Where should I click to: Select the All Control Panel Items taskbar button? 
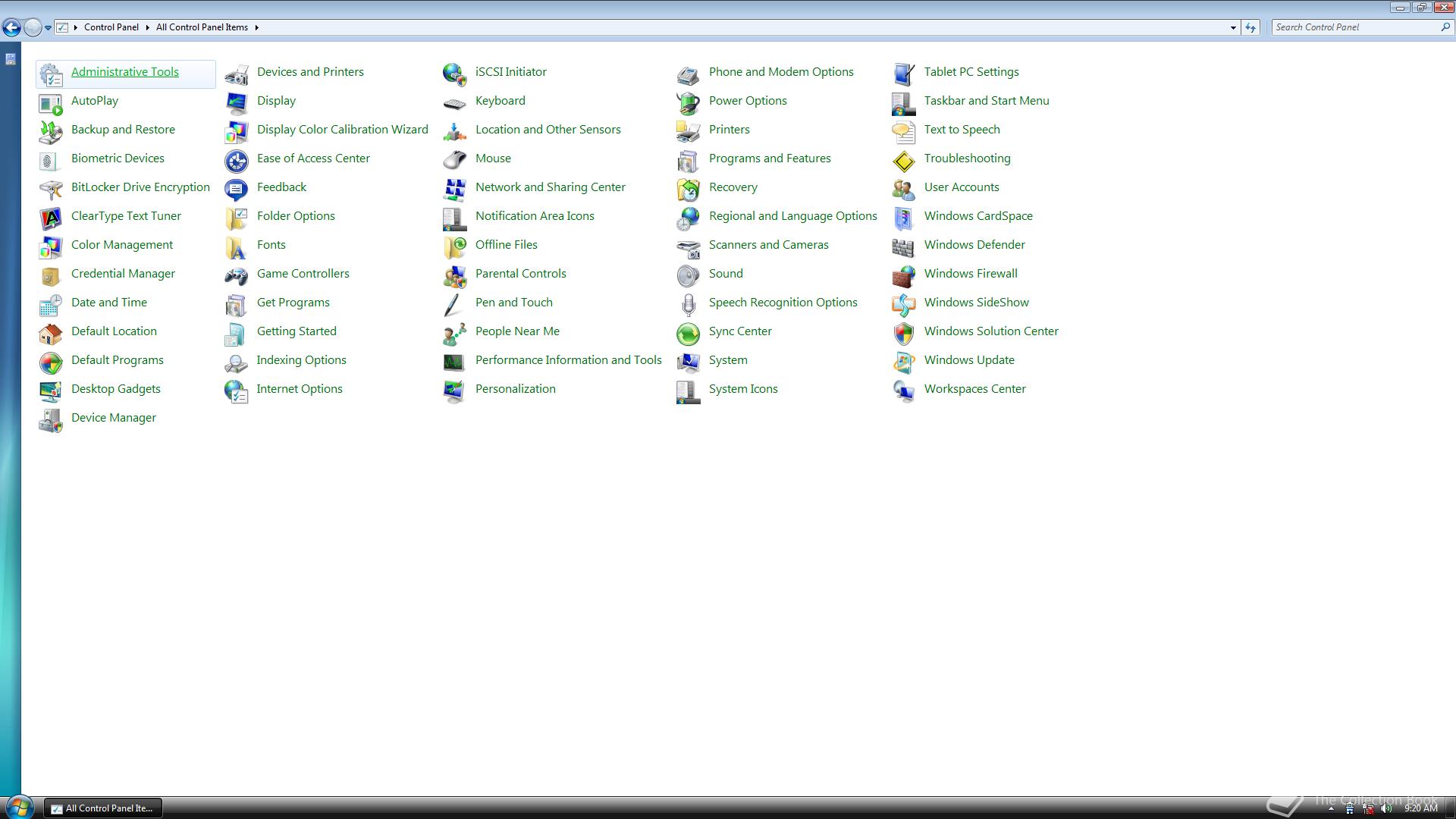pyautogui.click(x=102, y=808)
